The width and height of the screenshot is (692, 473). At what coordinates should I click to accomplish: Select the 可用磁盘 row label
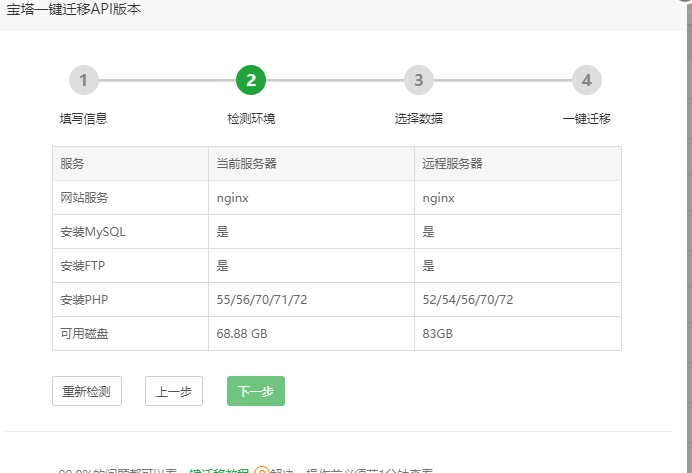pyautogui.click(x=84, y=334)
